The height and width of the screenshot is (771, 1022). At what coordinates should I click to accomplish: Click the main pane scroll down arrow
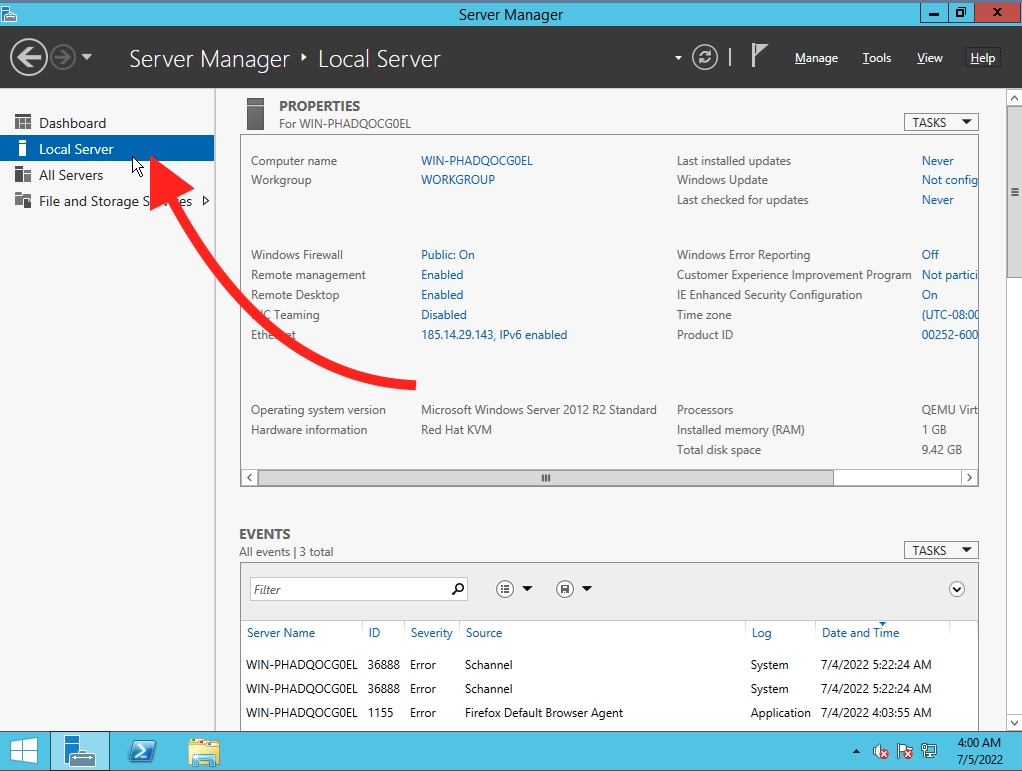point(1014,722)
